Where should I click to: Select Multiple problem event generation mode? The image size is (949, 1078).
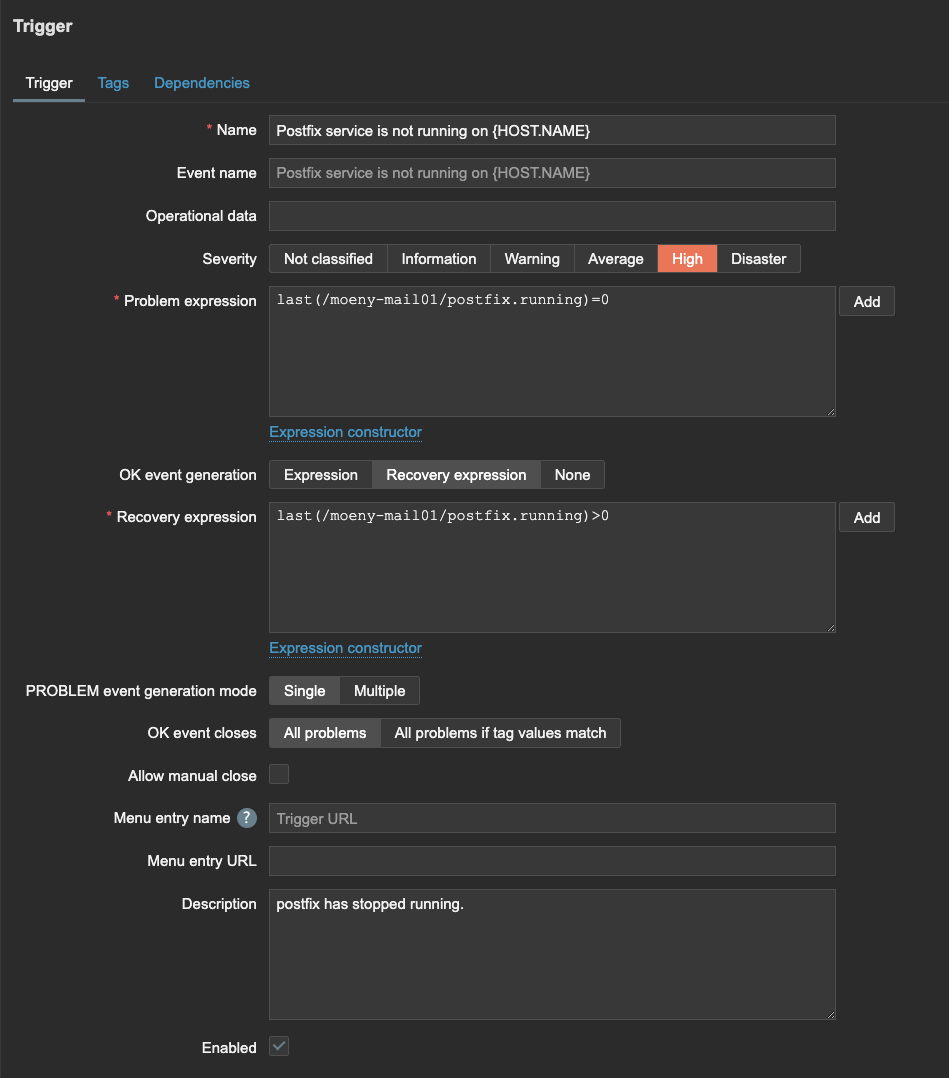click(380, 690)
